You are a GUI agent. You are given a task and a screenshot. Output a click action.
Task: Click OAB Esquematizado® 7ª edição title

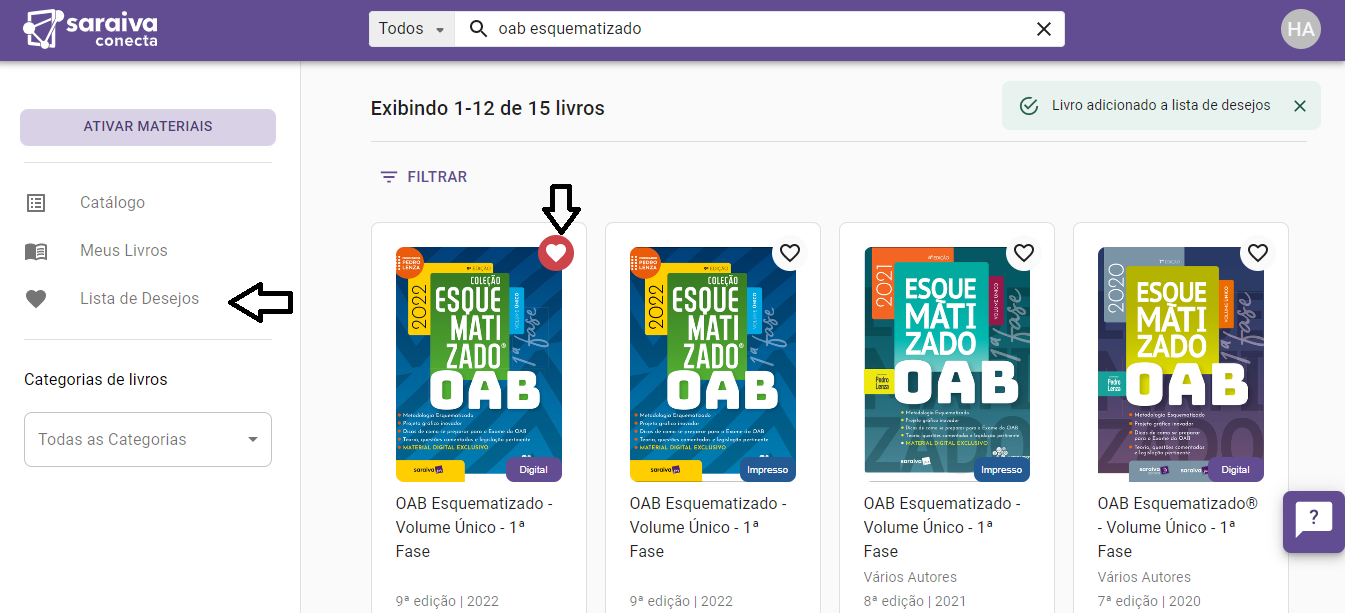pyautogui.click(x=1178, y=527)
